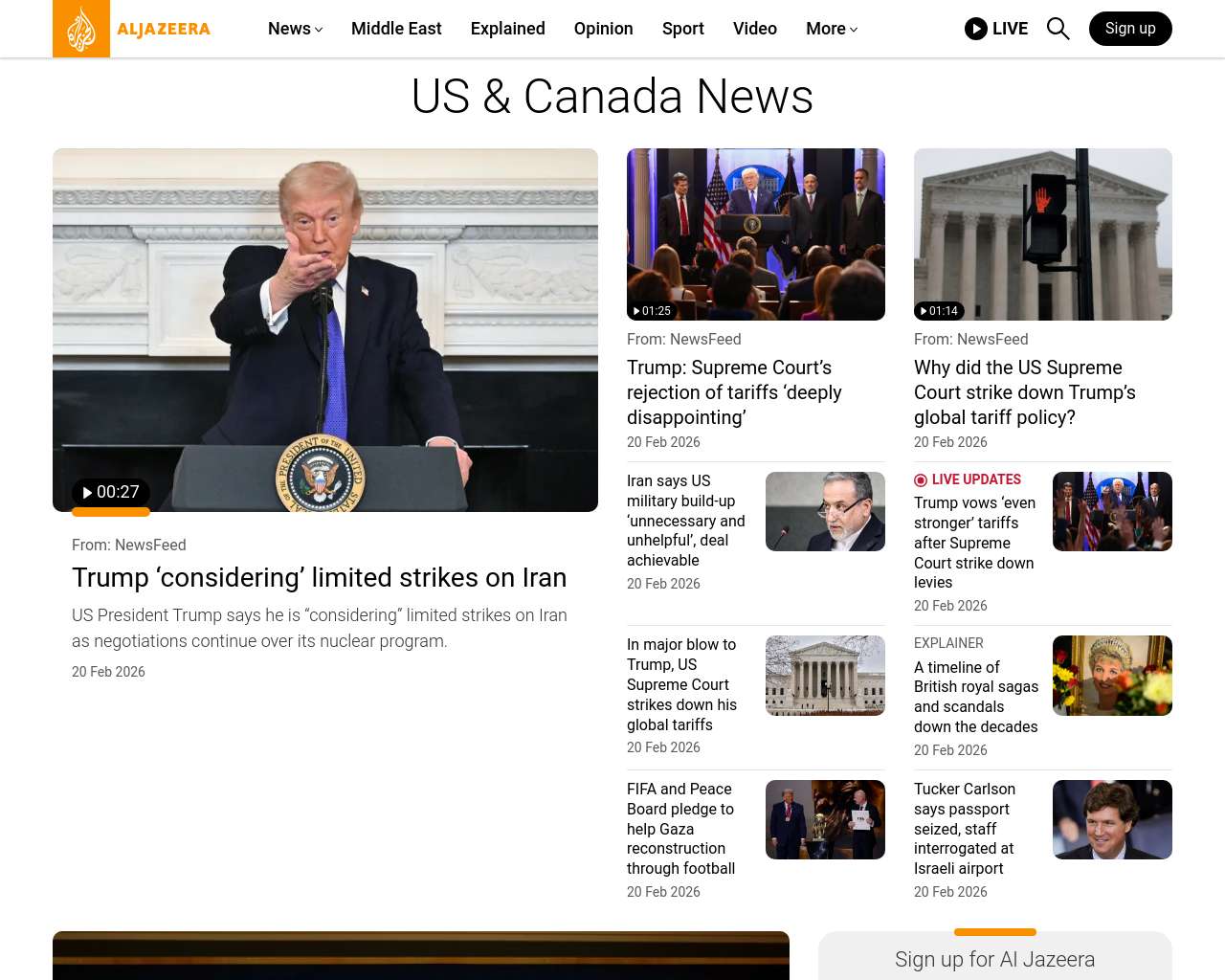Open the Explained section
This screenshot has height=980, width=1225.
tap(507, 29)
